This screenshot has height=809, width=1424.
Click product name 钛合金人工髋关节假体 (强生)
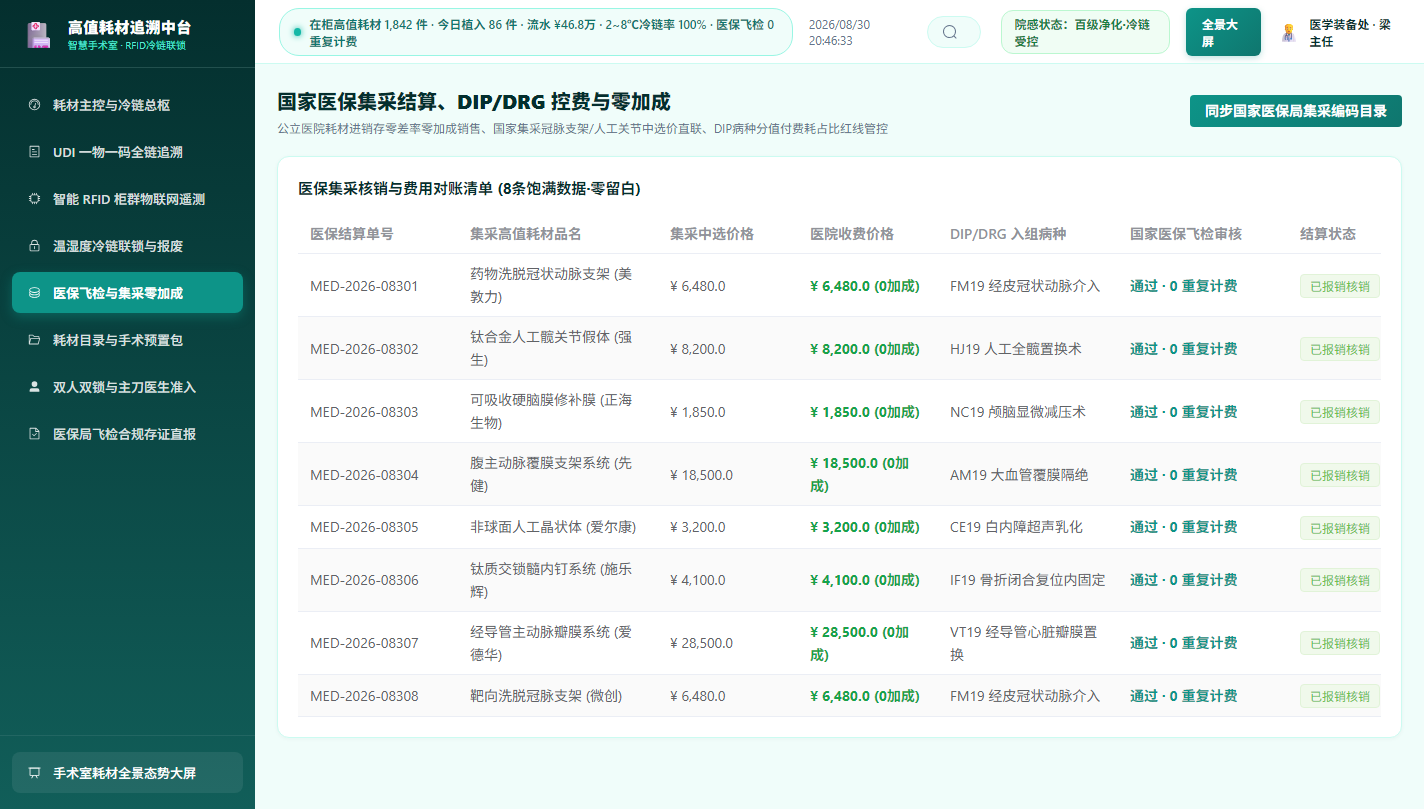click(x=551, y=349)
